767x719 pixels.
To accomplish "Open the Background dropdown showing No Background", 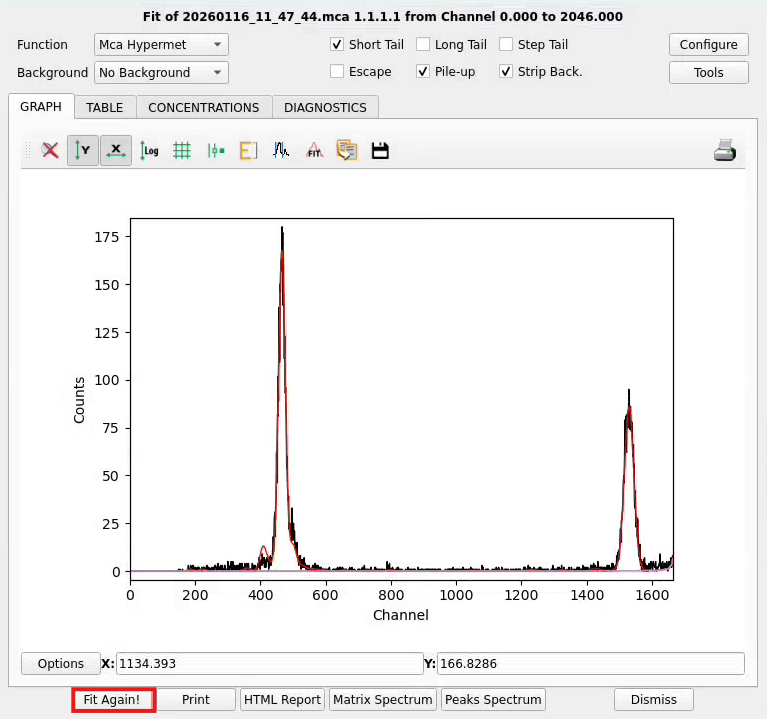I will (161, 72).
